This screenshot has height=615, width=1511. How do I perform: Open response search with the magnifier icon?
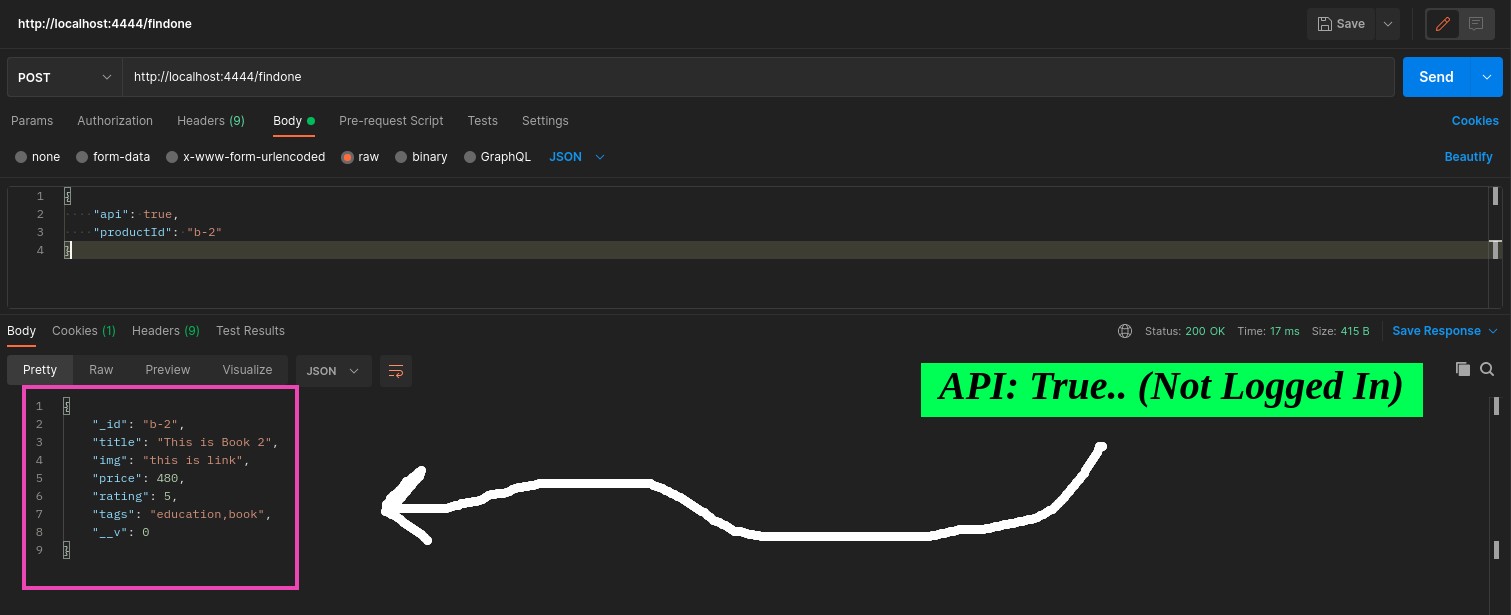tap(1487, 369)
